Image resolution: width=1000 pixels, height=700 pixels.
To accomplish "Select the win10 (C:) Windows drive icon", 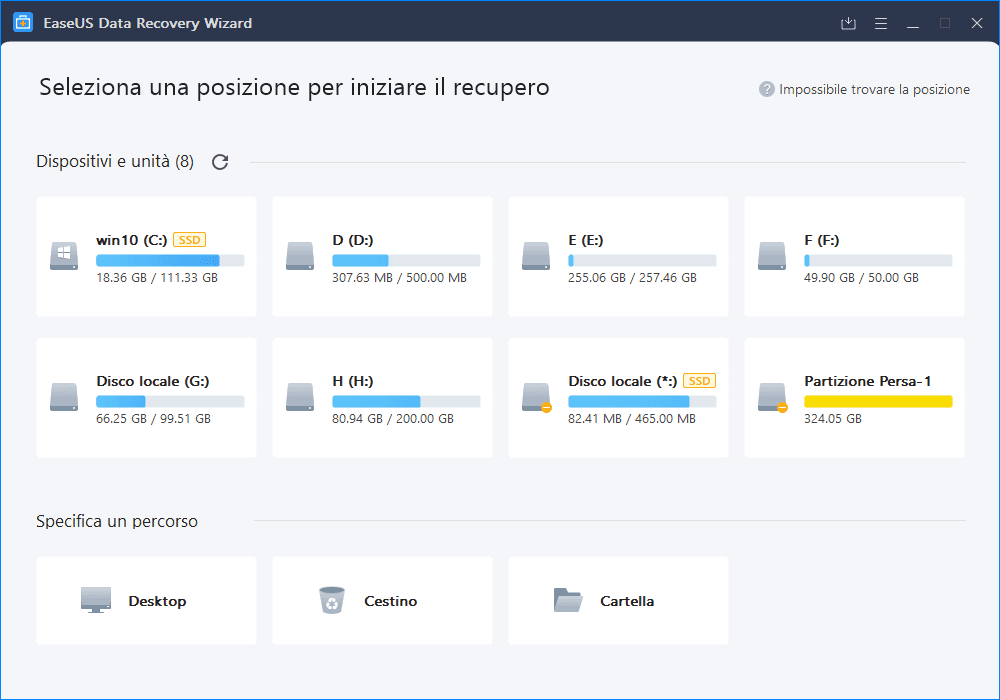I will [x=64, y=256].
